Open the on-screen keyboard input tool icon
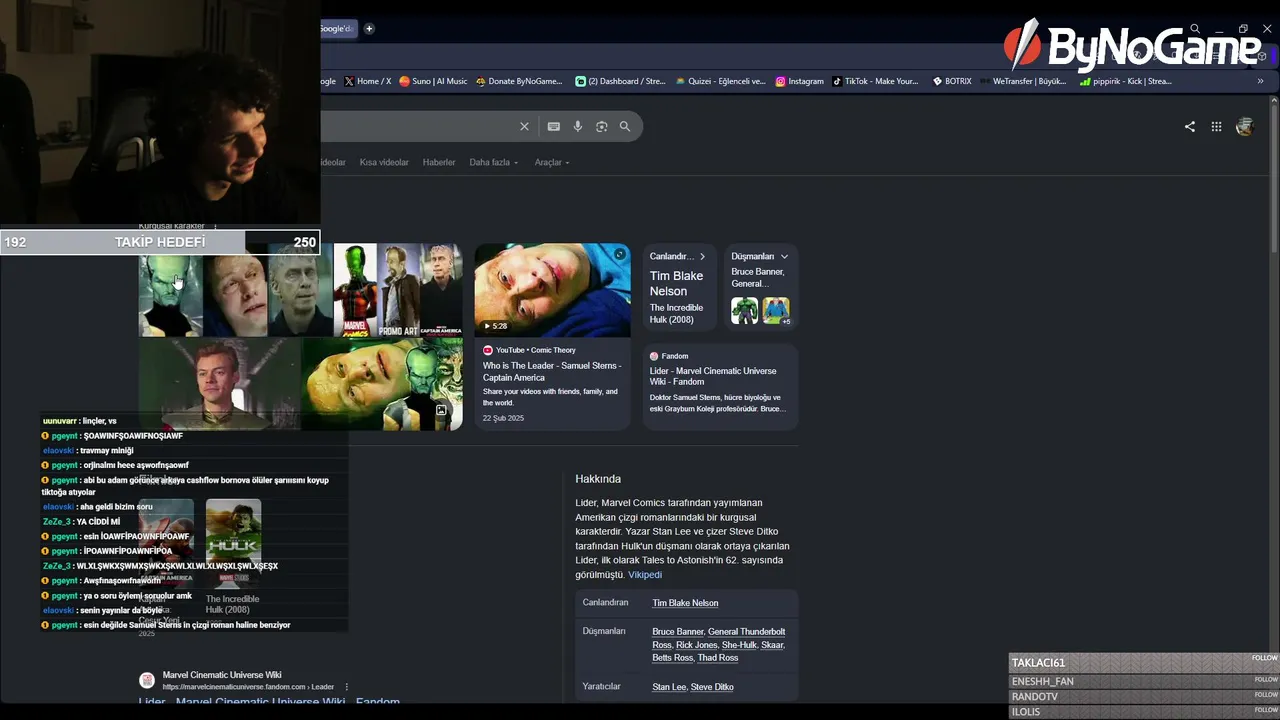Screen dimensions: 1280x720 554,127
